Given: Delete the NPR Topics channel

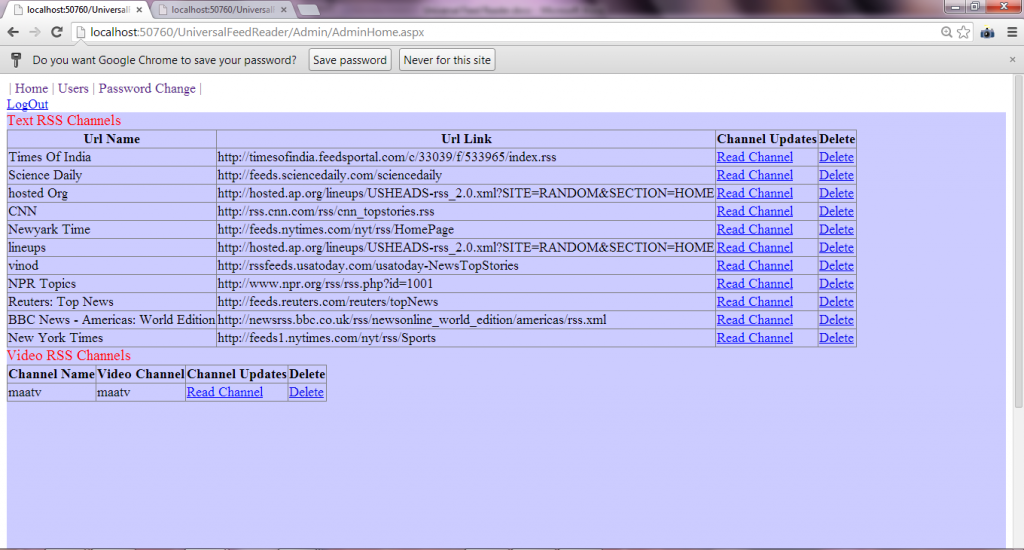Looking at the screenshot, I should (x=837, y=283).
